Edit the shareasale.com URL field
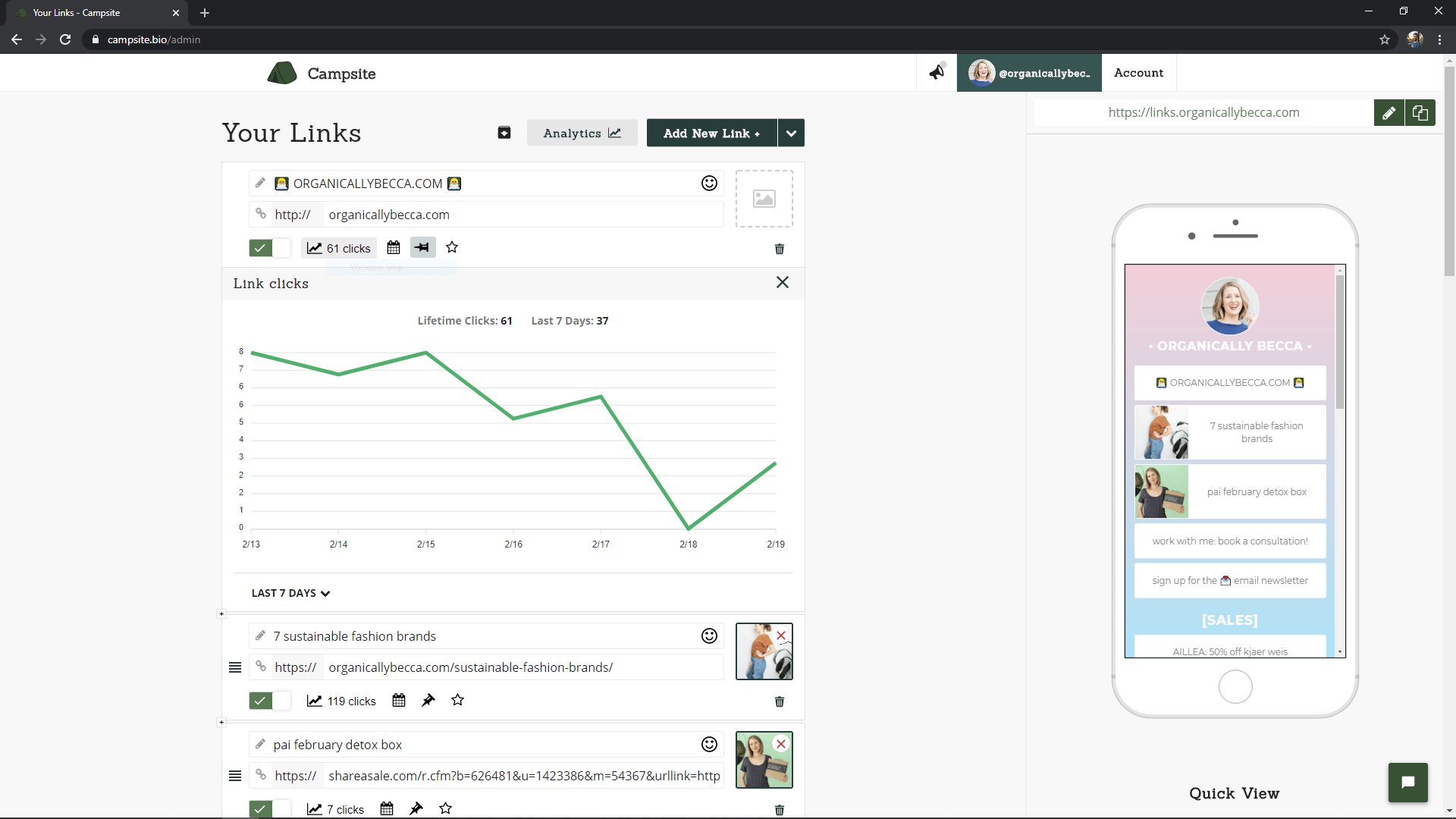Viewport: 1456px width, 819px height. (523, 776)
